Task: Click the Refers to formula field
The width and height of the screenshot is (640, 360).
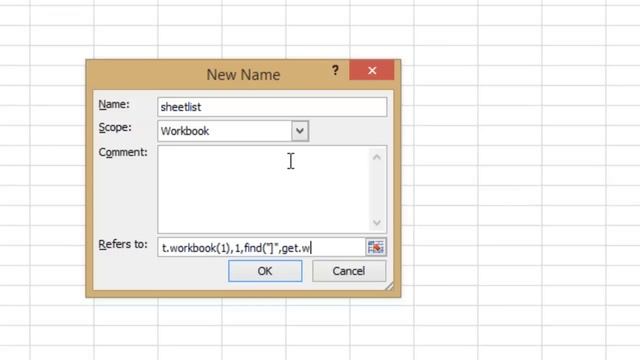Action: point(261,247)
